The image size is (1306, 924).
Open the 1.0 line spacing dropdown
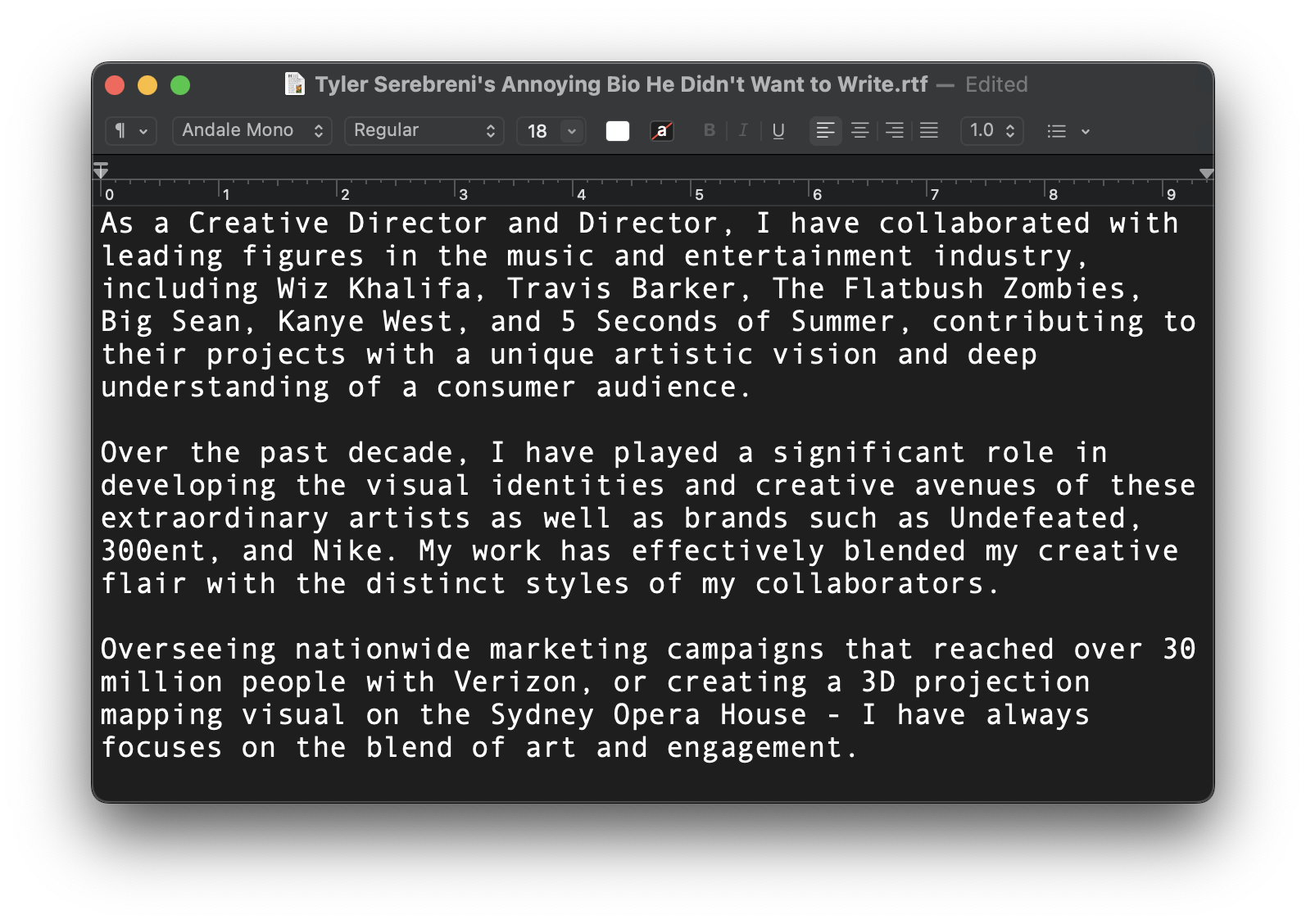pos(992,131)
